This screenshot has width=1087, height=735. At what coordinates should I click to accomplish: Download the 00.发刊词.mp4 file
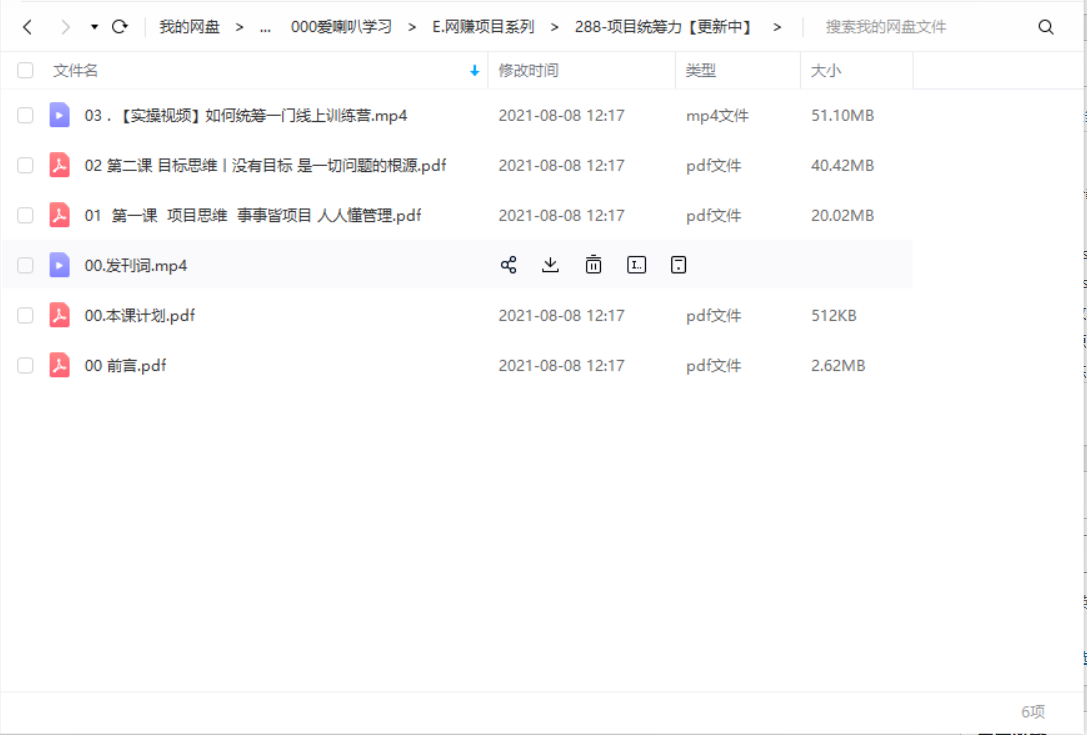point(550,265)
